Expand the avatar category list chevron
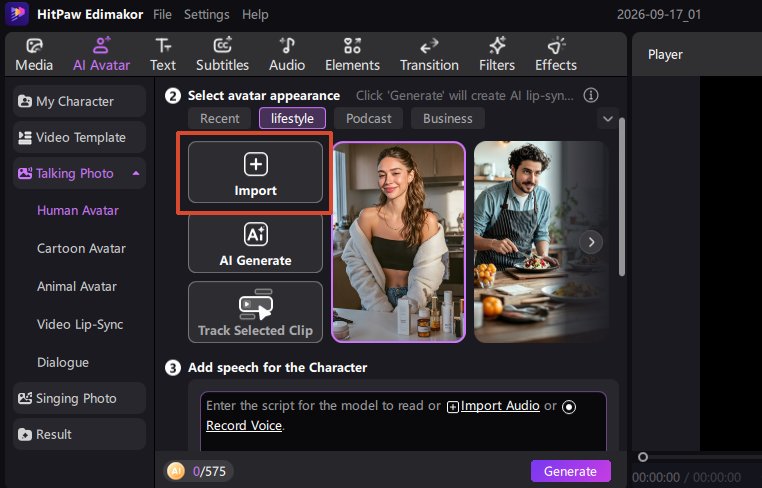Image resolution: width=762 pixels, height=488 pixels. click(607, 119)
